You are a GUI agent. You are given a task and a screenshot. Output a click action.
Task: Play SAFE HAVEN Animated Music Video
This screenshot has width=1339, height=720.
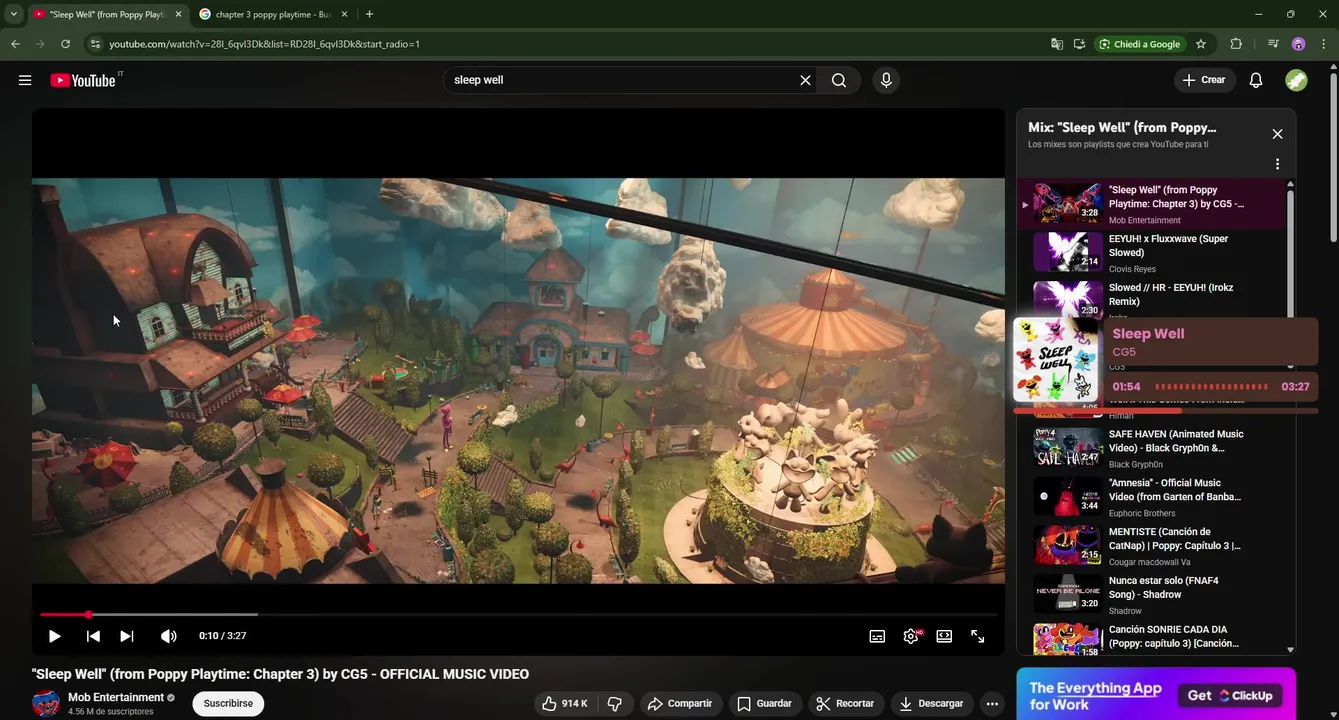[x=1152, y=449]
